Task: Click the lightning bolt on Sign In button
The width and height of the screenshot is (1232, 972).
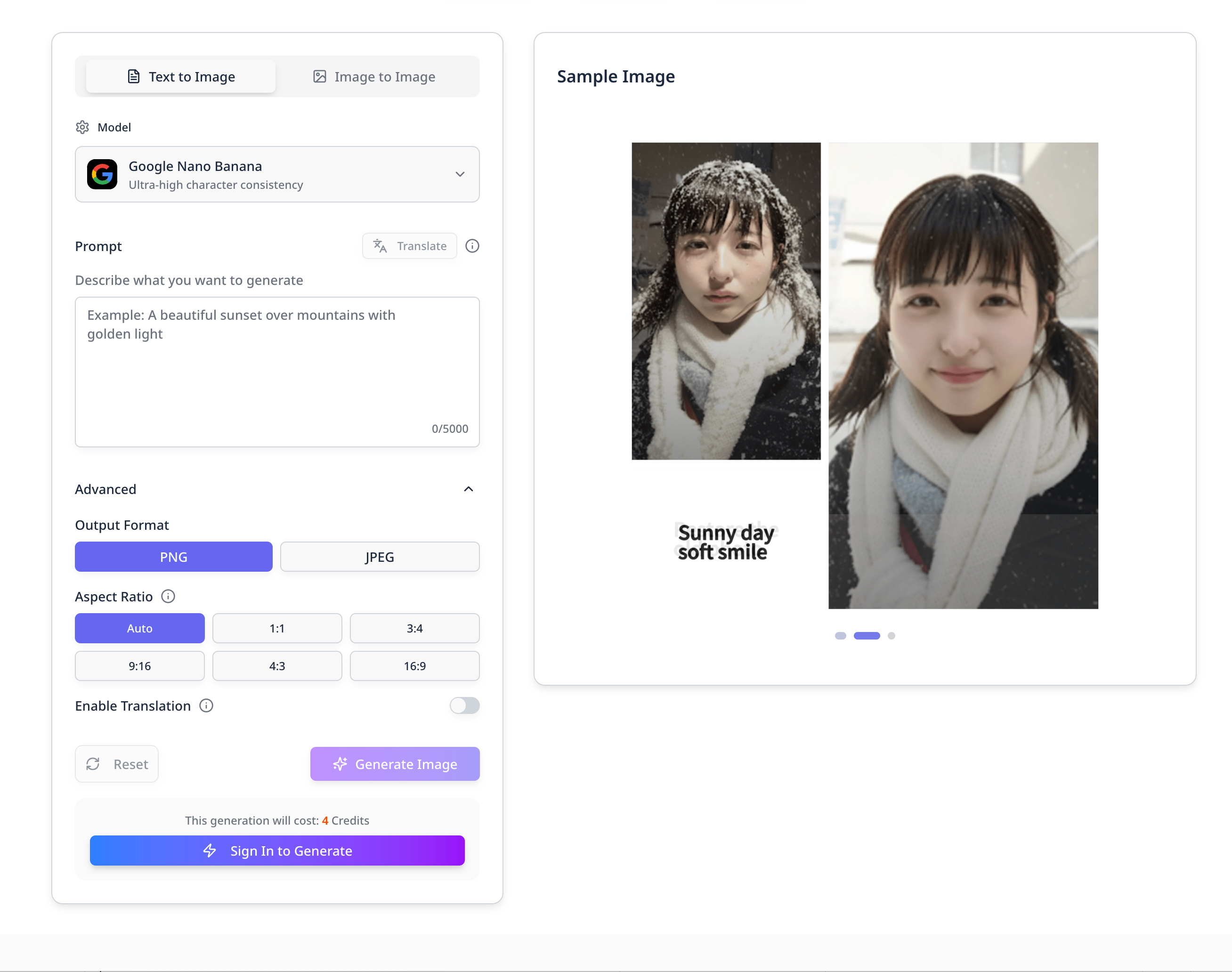Action: coord(210,851)
